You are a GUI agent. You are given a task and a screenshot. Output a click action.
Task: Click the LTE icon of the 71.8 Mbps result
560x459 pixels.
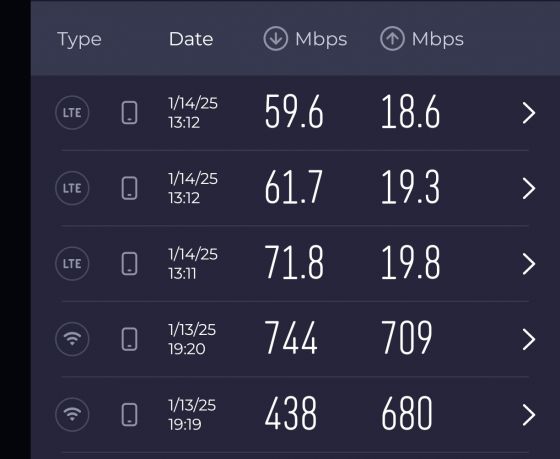pos(72,264)
